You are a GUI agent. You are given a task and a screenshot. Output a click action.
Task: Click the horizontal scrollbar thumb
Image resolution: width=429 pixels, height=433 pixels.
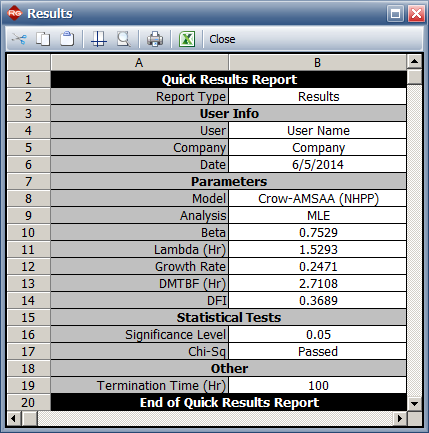click(x=29, y=418)
